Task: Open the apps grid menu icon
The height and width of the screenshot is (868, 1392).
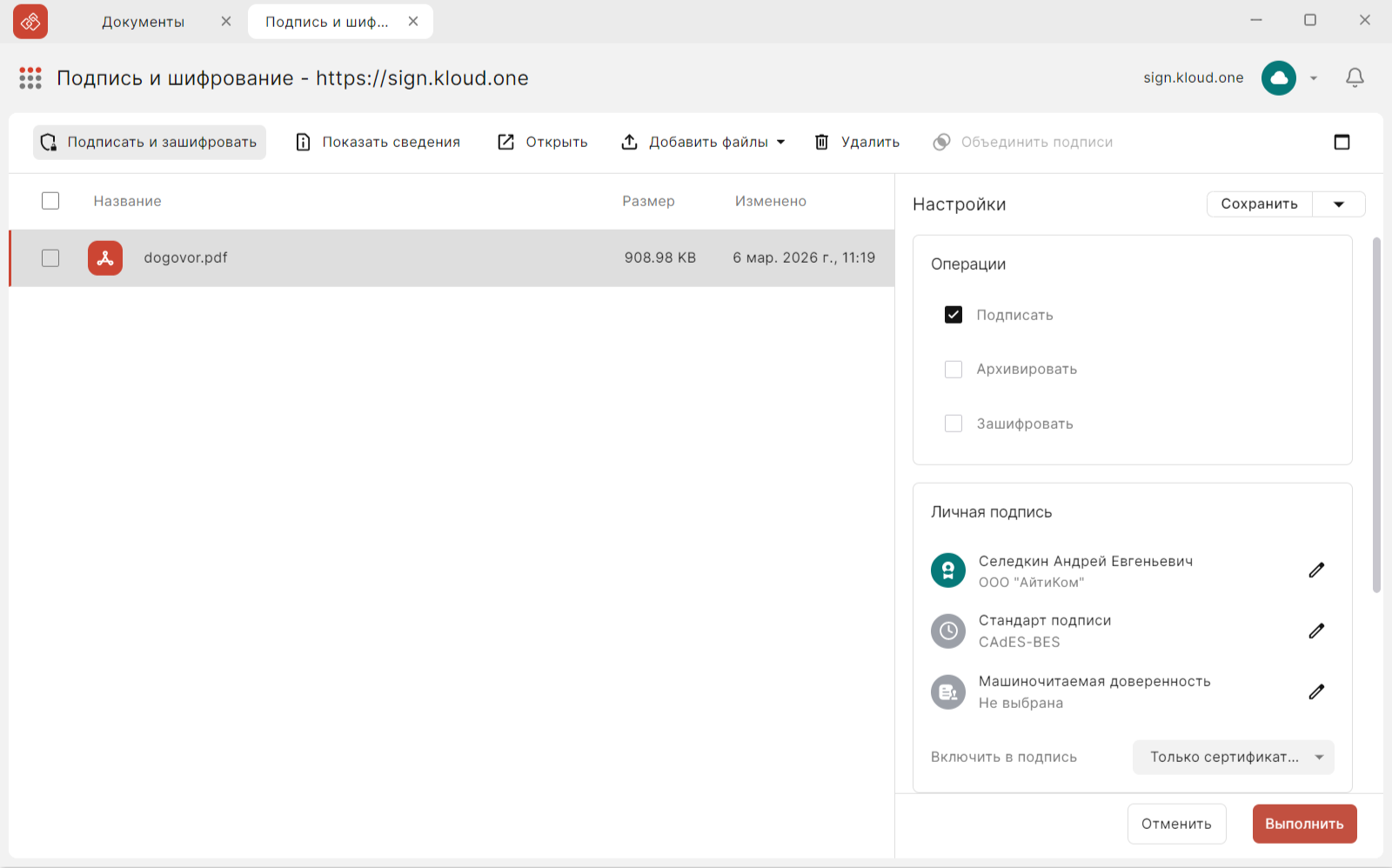Action: point(30,78)
